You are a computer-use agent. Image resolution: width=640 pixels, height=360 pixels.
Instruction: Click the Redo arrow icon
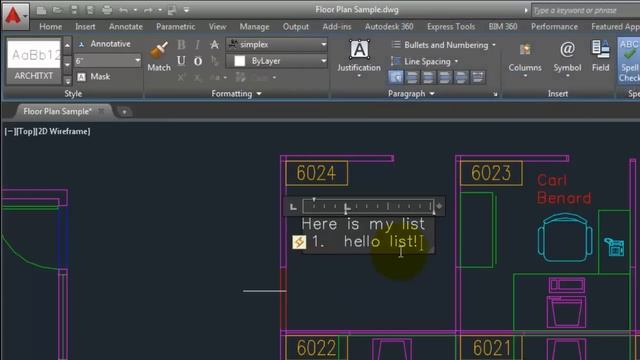(x=148, y=10)
